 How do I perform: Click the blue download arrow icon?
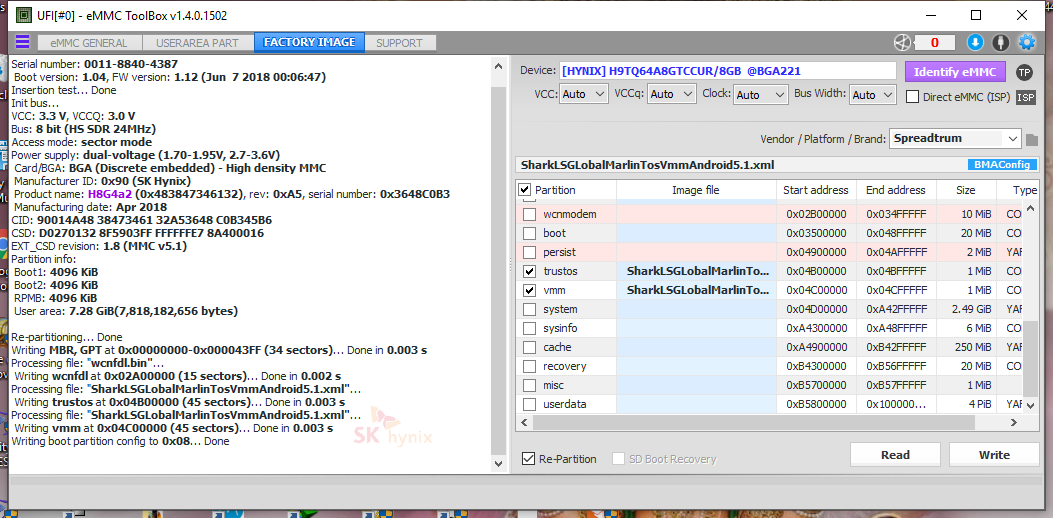[975, 42]
